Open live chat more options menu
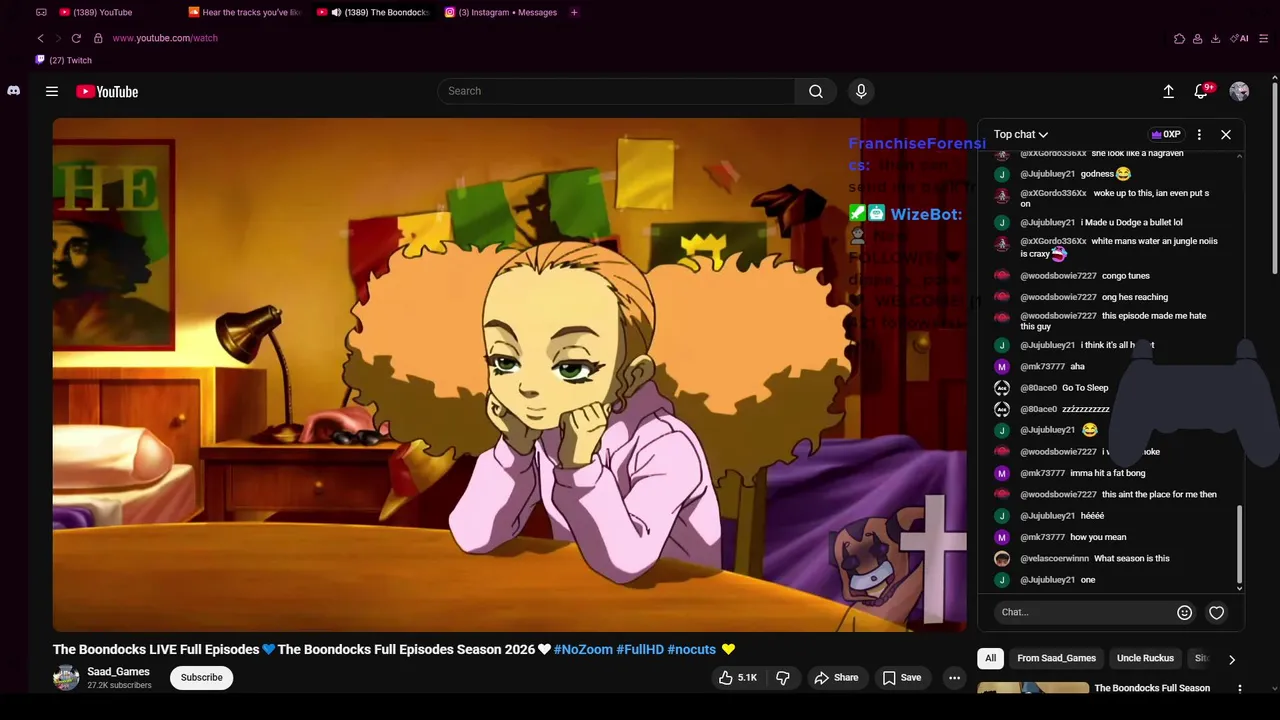Screen dimensions: 1280x720 (1199, 134)
